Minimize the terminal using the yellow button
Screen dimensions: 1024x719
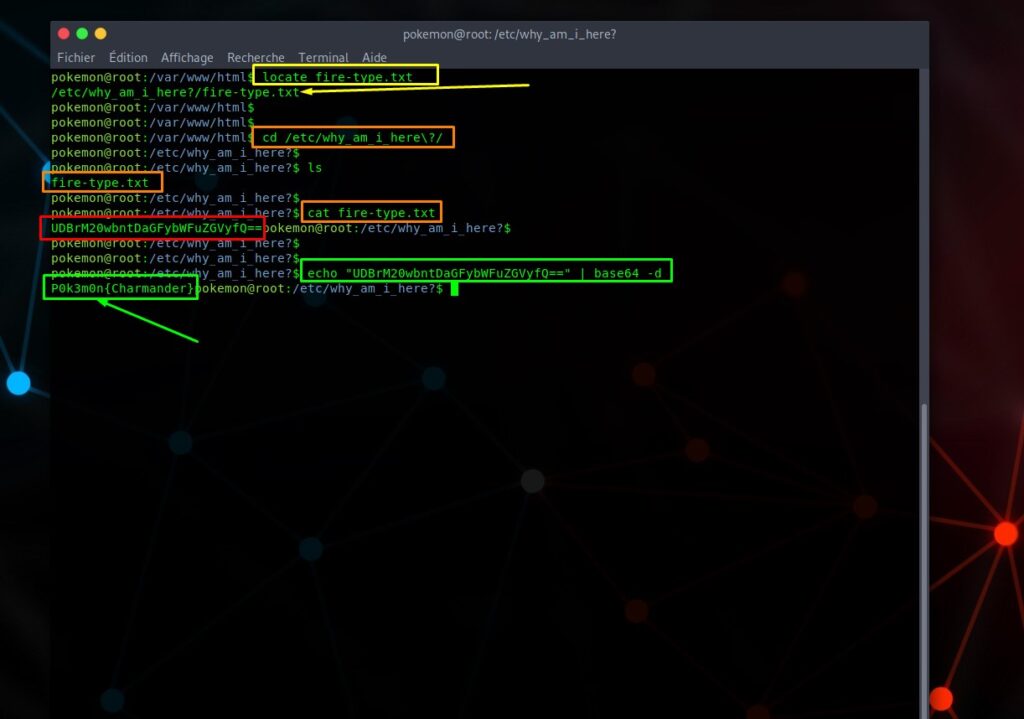click(100, 34)
